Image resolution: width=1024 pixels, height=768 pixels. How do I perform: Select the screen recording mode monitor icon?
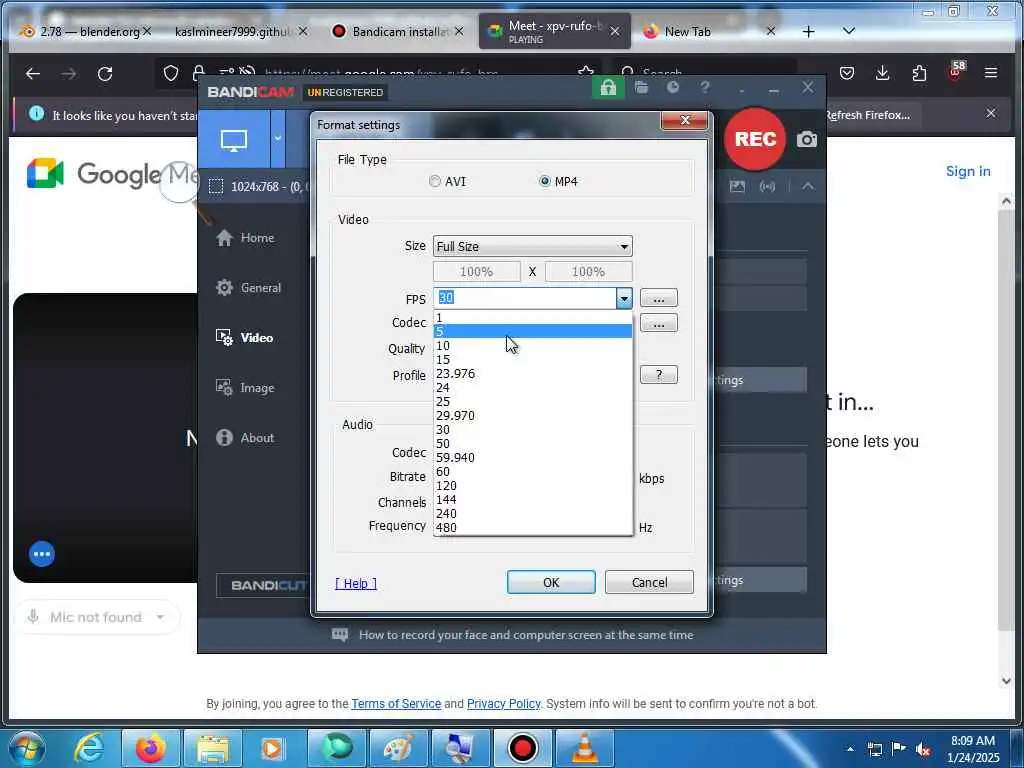(234, 139)
